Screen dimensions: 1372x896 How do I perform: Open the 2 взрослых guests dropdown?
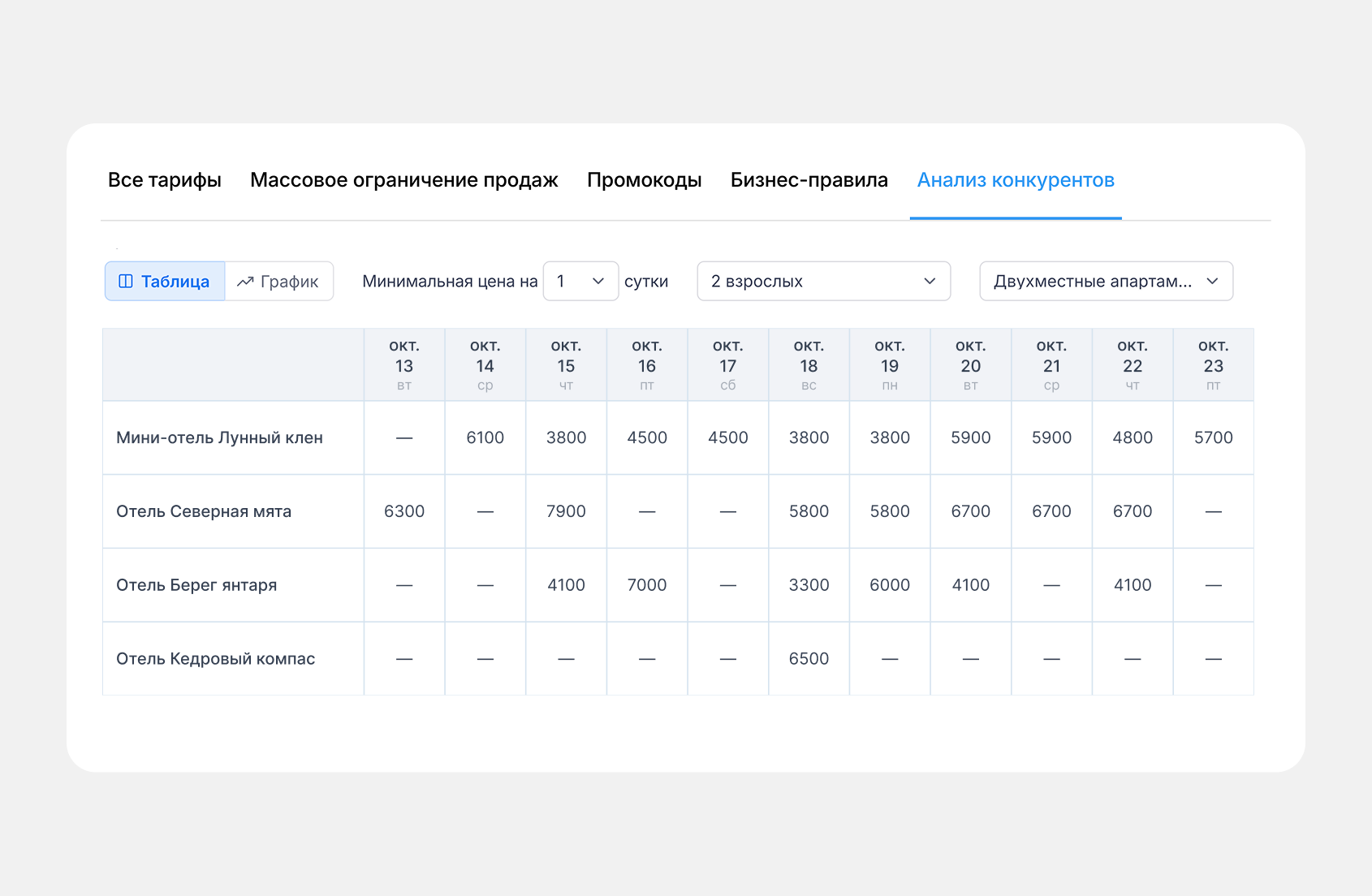[824, 282]
